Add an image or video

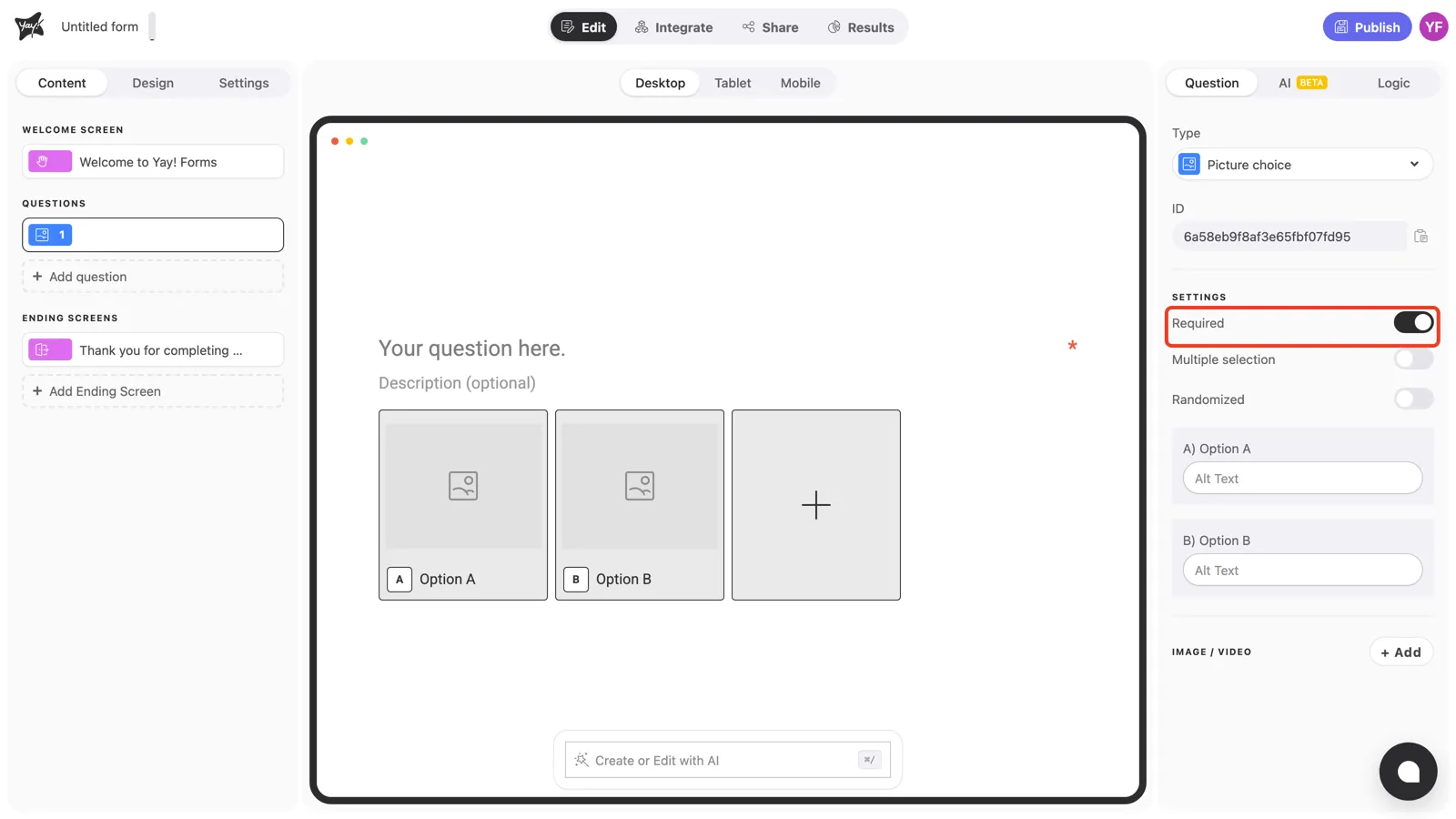point(1400,652)
